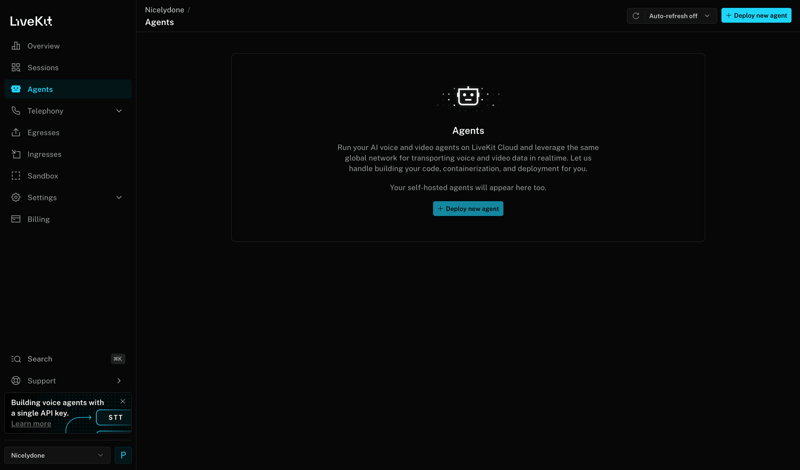The width and height of the screenshot is (800, 470).
Task: Click the Support lifebuoy icon
Action: pyautogui.click(x=16, y=381)
